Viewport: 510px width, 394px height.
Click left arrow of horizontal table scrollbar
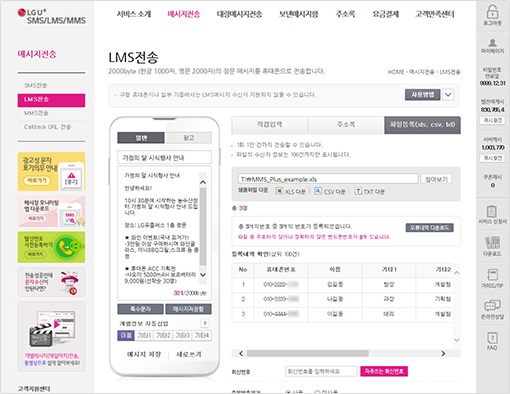[x=241, y=353]
